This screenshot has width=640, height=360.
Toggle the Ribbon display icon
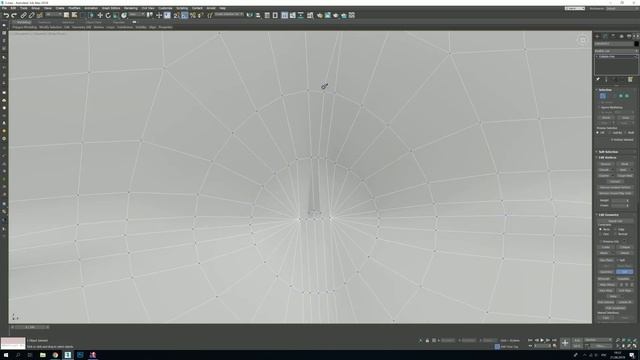point(284,15)
